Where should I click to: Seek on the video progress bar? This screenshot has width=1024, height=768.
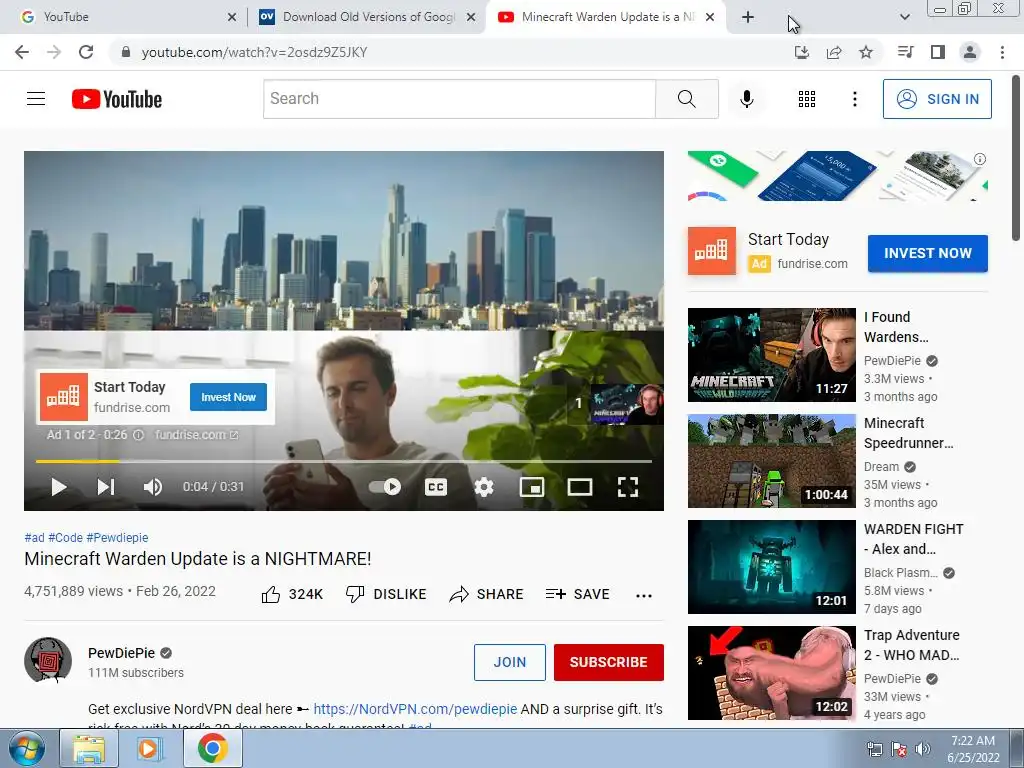(344, 461)
